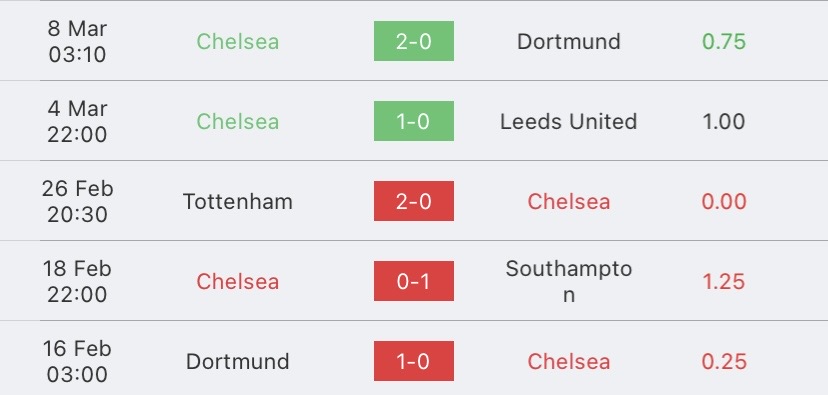The height and width of the screenshot is (395, 828).
Task: Open the Tottenham team link
Action: tap(238, 202)
